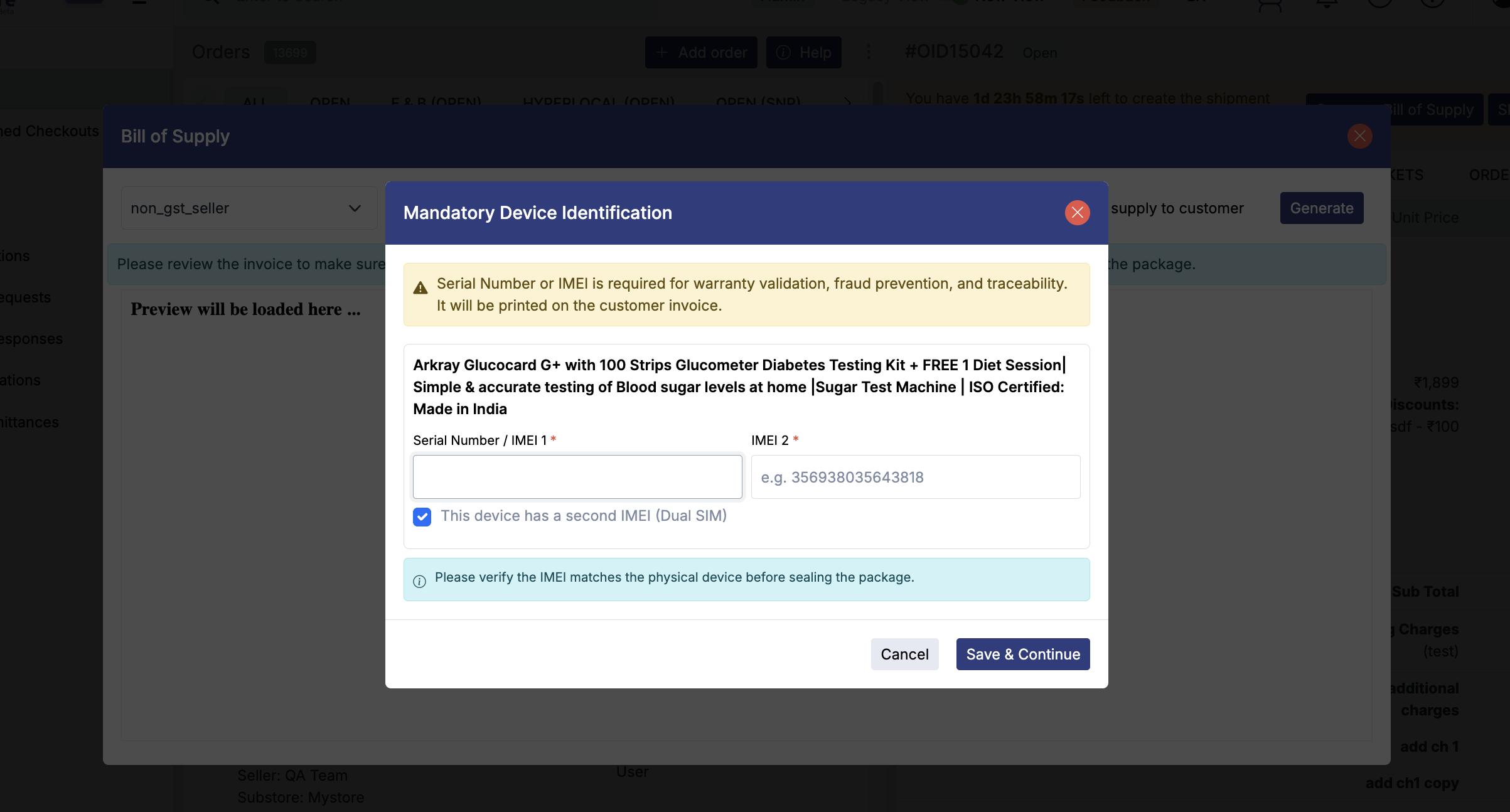Click the tabs scroll-right chevron in Orders
Viewport: 1510px width, 812px height.
847,102
